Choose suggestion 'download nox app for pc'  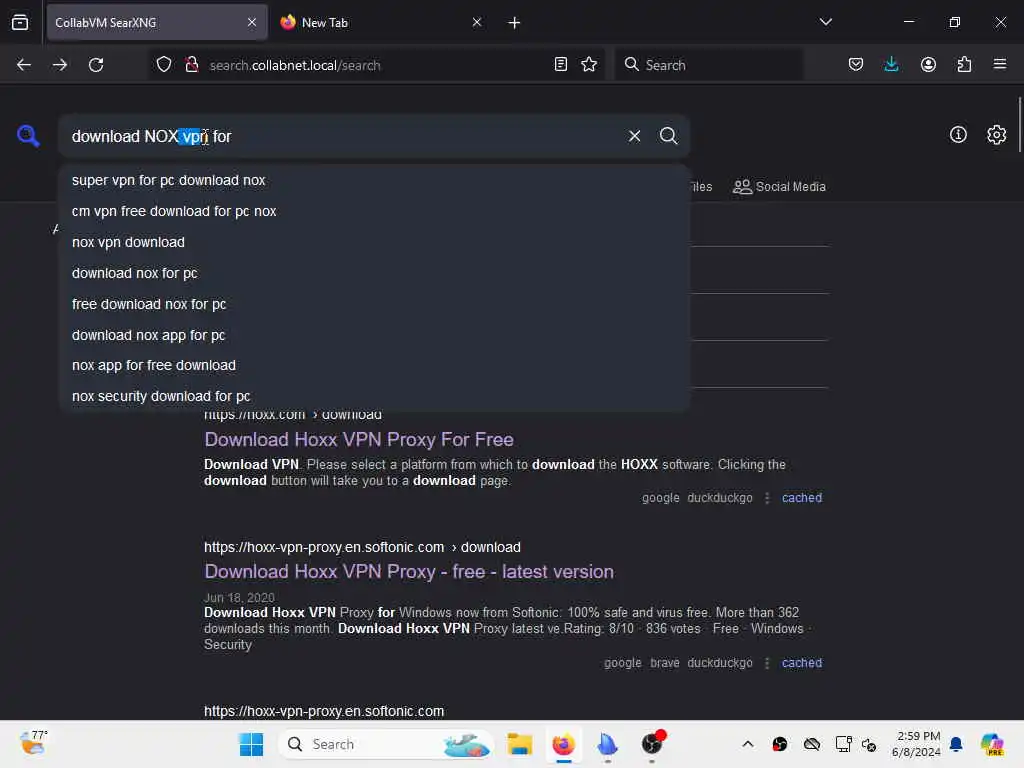point(374,335)
